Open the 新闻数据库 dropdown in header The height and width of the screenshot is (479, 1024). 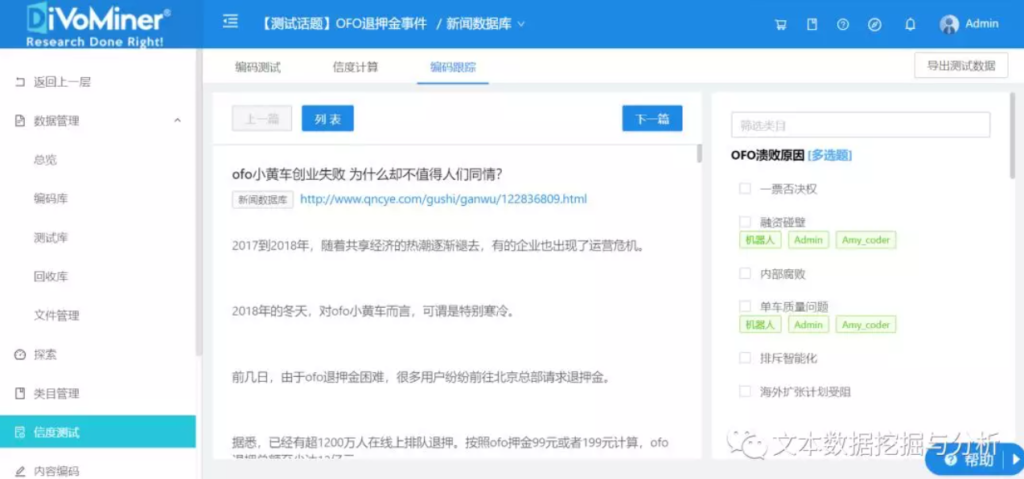coord(485,24)
